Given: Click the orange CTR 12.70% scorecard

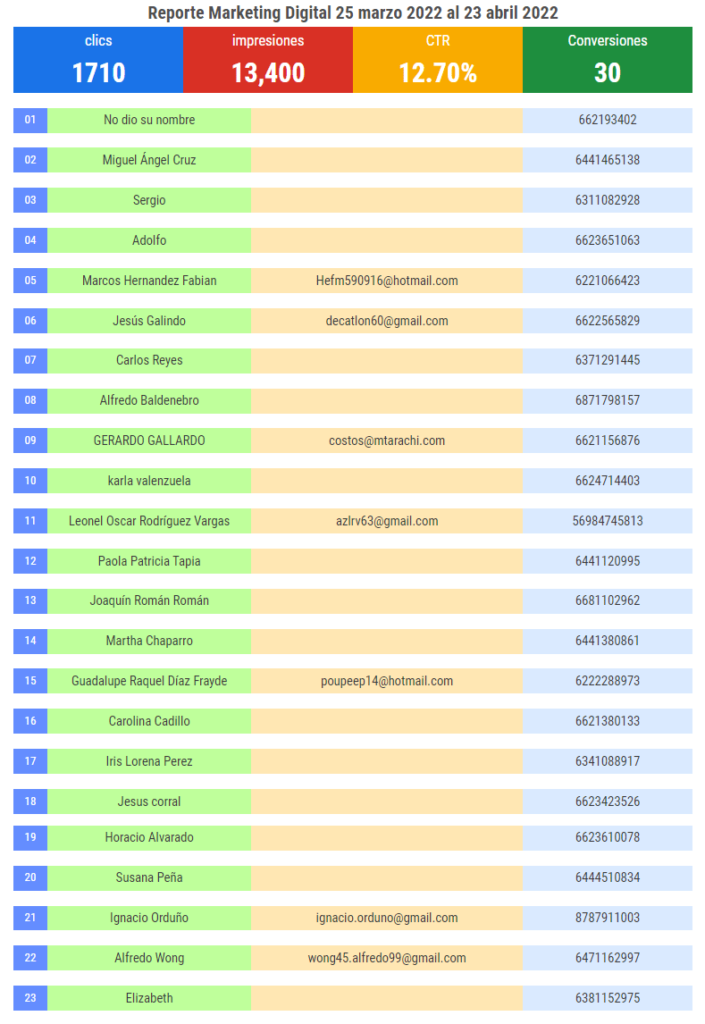Looking at the screenshot, I should (438, 59).
